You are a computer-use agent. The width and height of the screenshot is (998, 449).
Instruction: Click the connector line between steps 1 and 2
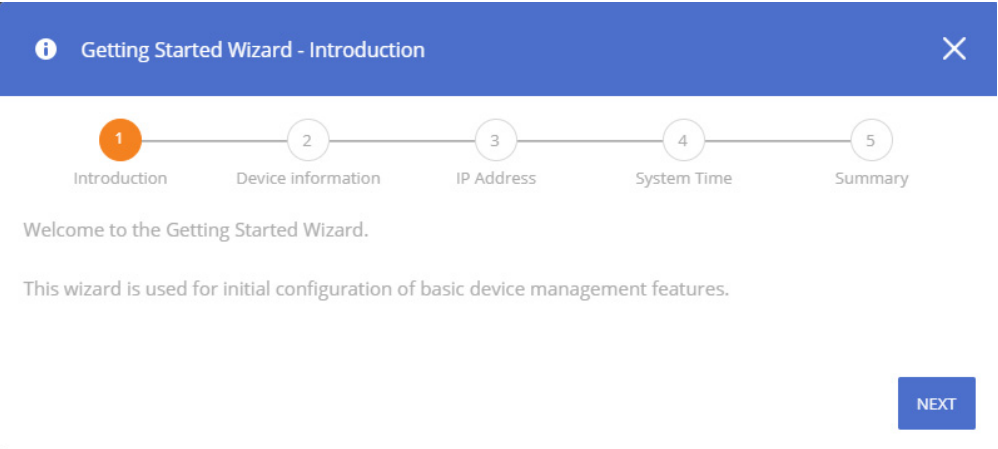[214, 141]
